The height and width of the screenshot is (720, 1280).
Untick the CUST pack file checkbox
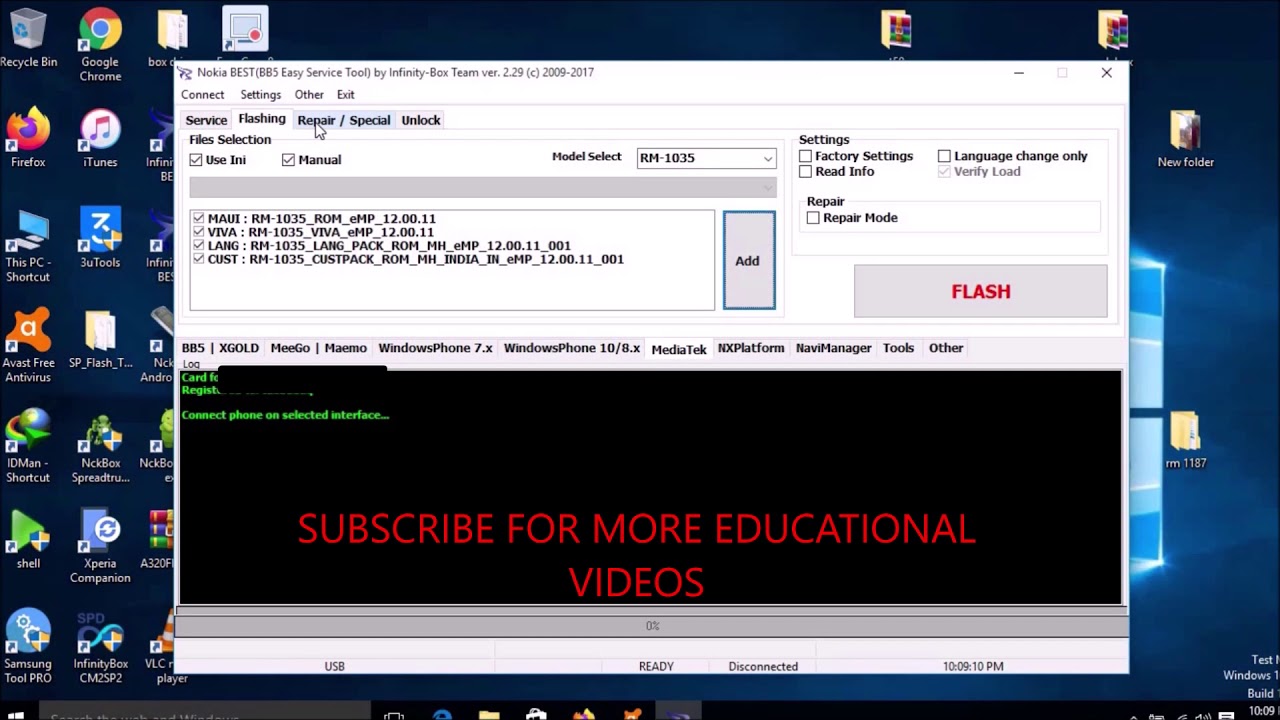click(x=198, y=259)
